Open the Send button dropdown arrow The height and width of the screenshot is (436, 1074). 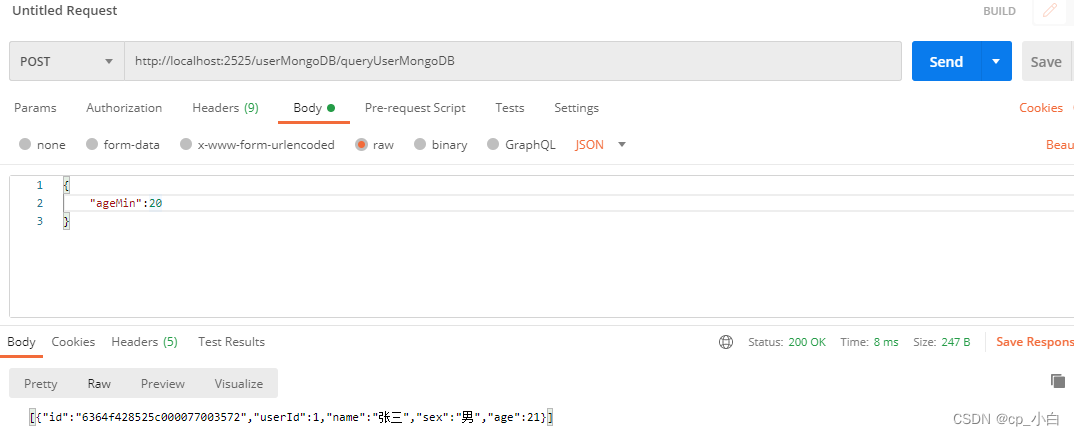coord(997,62)
